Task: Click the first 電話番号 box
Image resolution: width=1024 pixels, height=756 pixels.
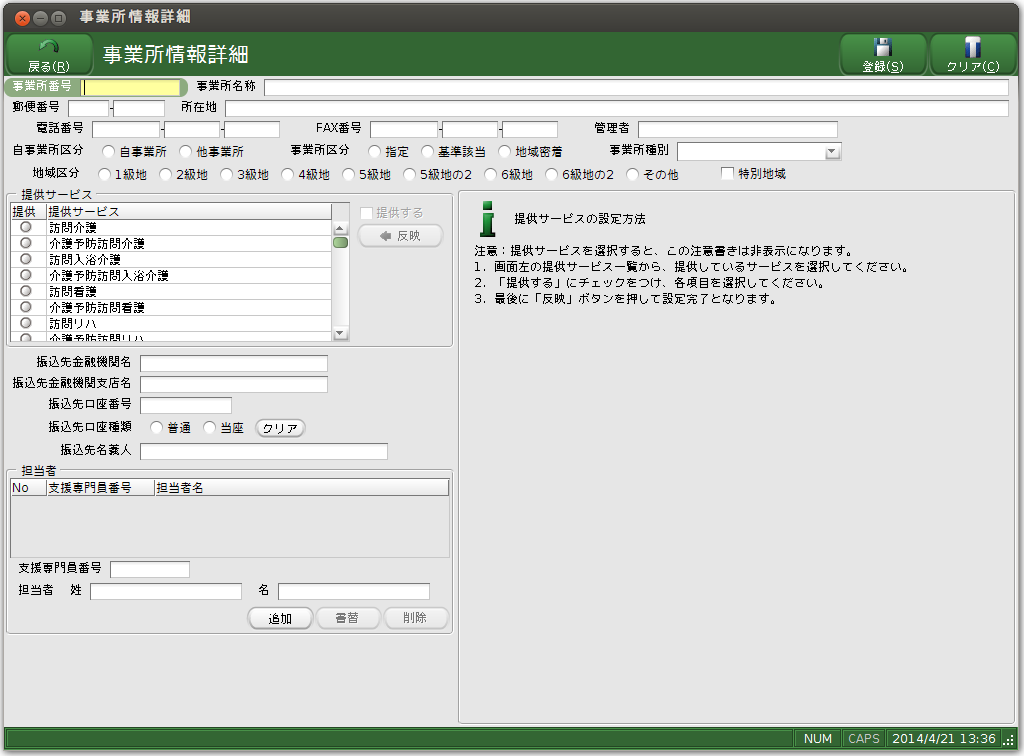Action: point(126,129)
